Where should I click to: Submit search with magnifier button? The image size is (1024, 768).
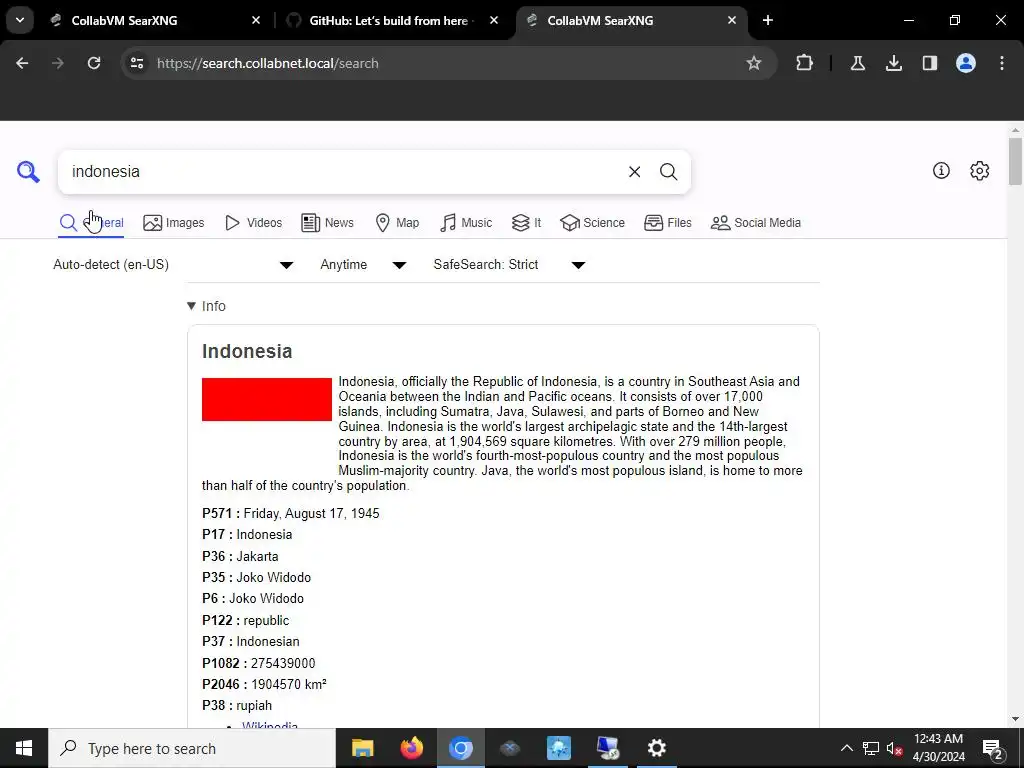(x=668, y=172)
